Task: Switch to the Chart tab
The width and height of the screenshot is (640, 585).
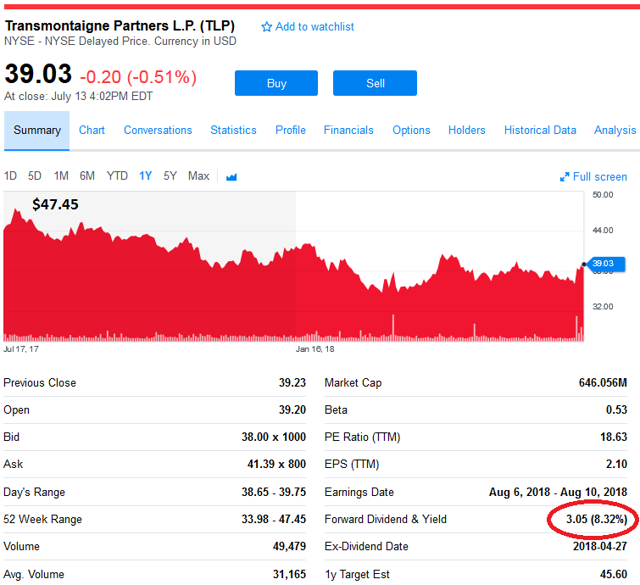Action: point(92,130)
